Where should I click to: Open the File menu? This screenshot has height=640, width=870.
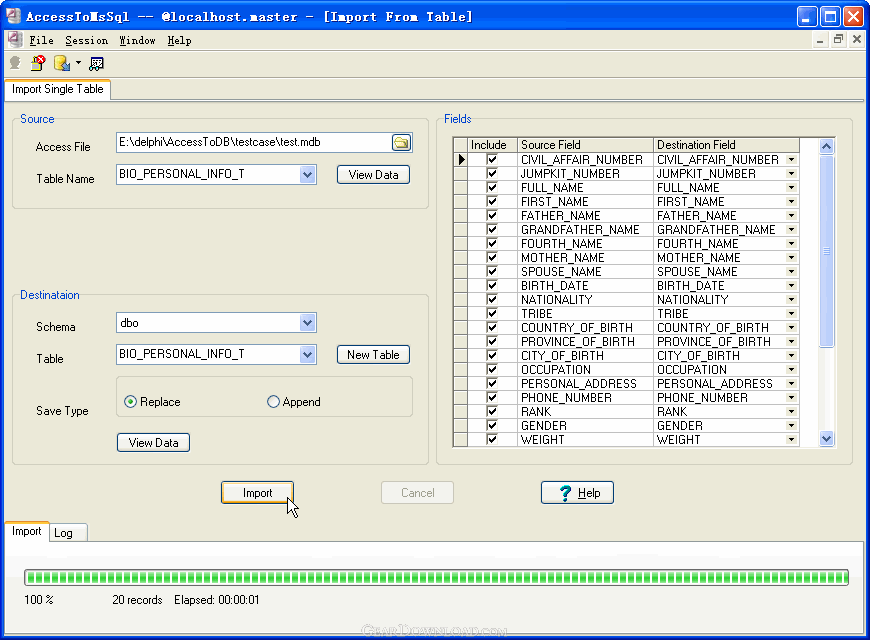pos(41,41)
